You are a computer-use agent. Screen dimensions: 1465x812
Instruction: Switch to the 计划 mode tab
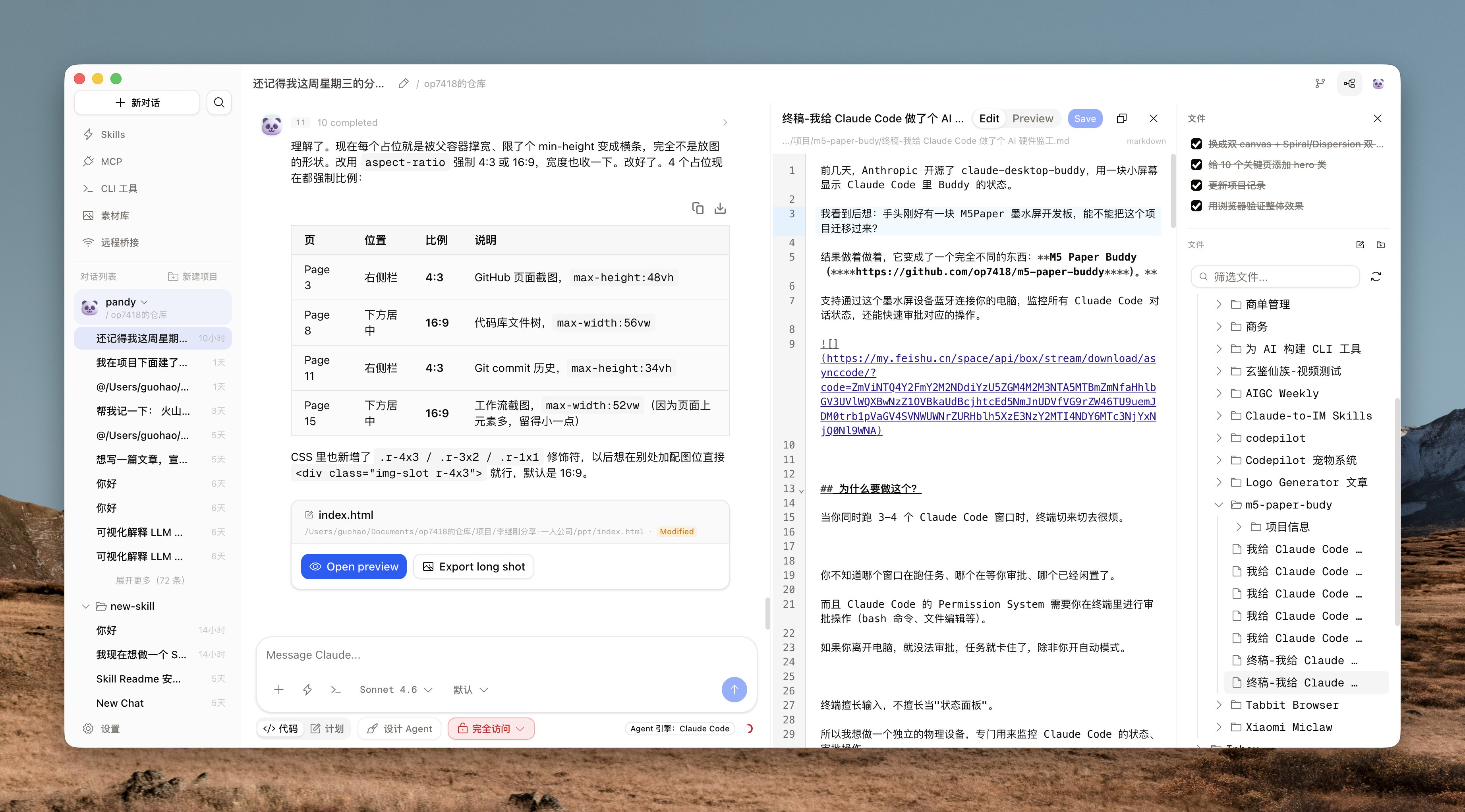coord(328,729)
